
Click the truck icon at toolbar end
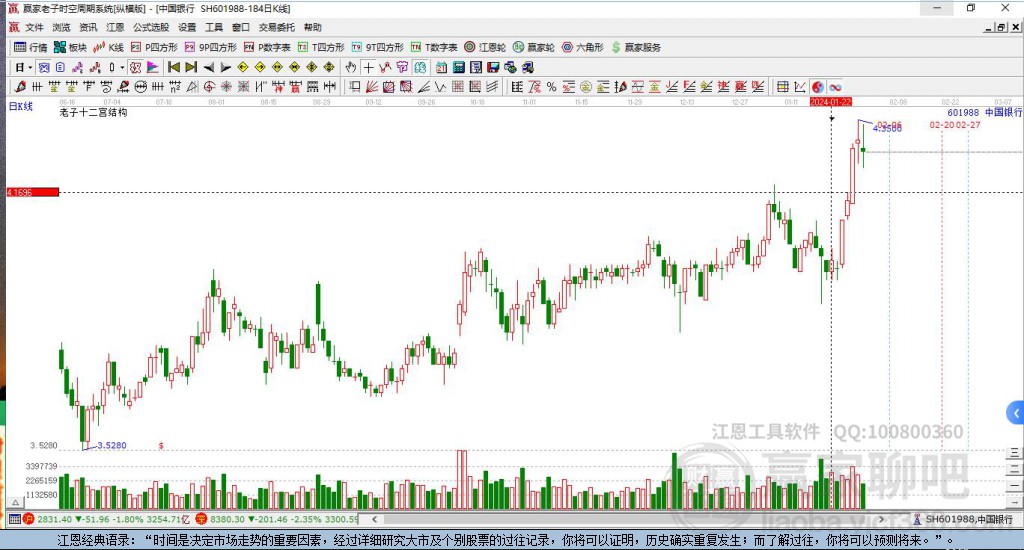point(528,67)
